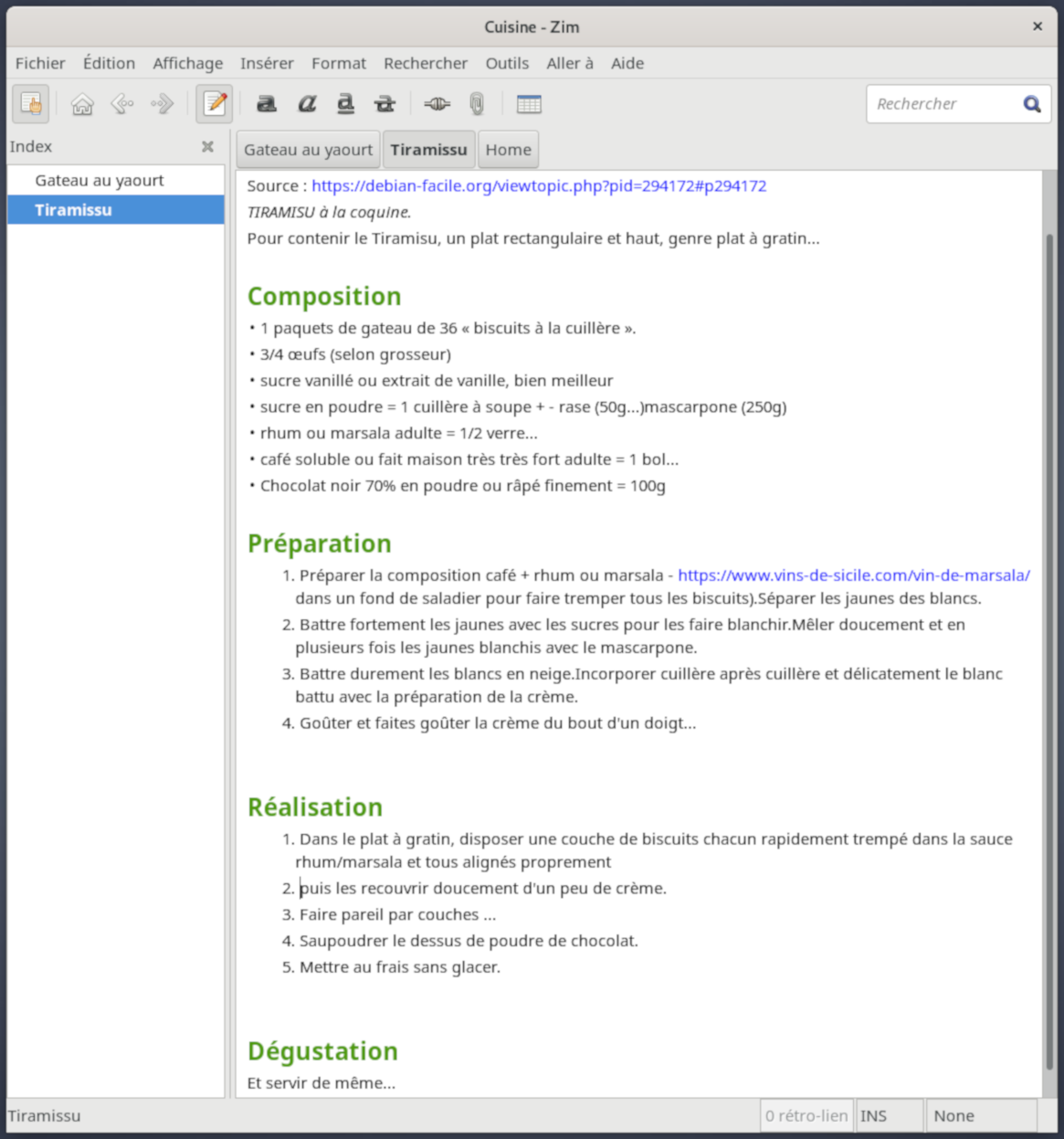Insert a link with toolbar icon
This screenshot has height=1139, width=1064.
(437, 104)
